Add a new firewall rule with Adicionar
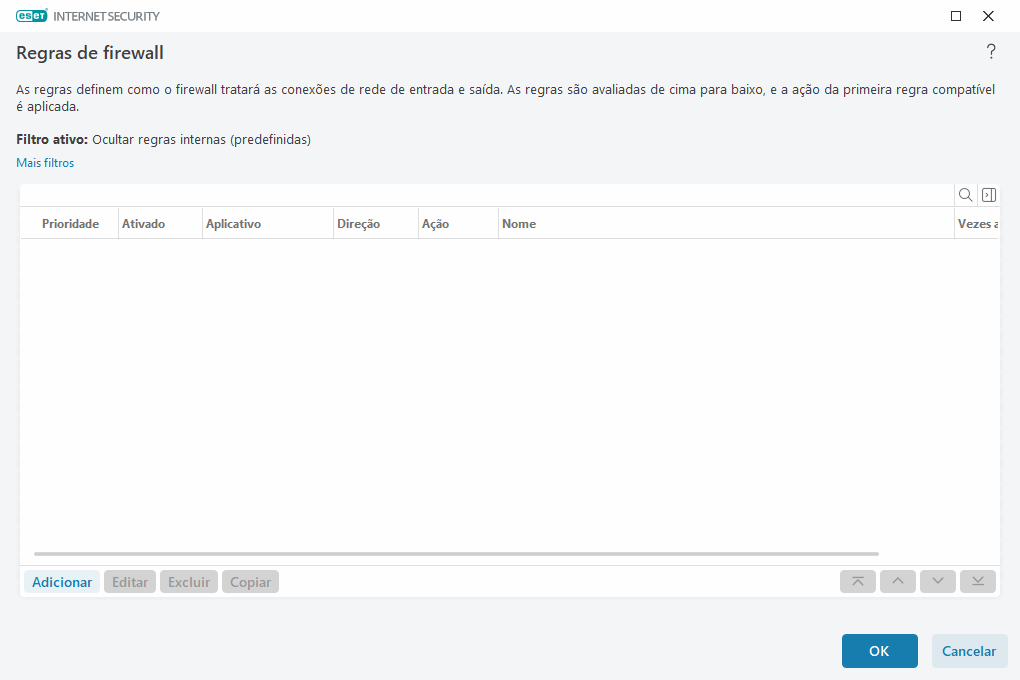1020x680 pixels. pyautogui.click(x=61, y=581)
